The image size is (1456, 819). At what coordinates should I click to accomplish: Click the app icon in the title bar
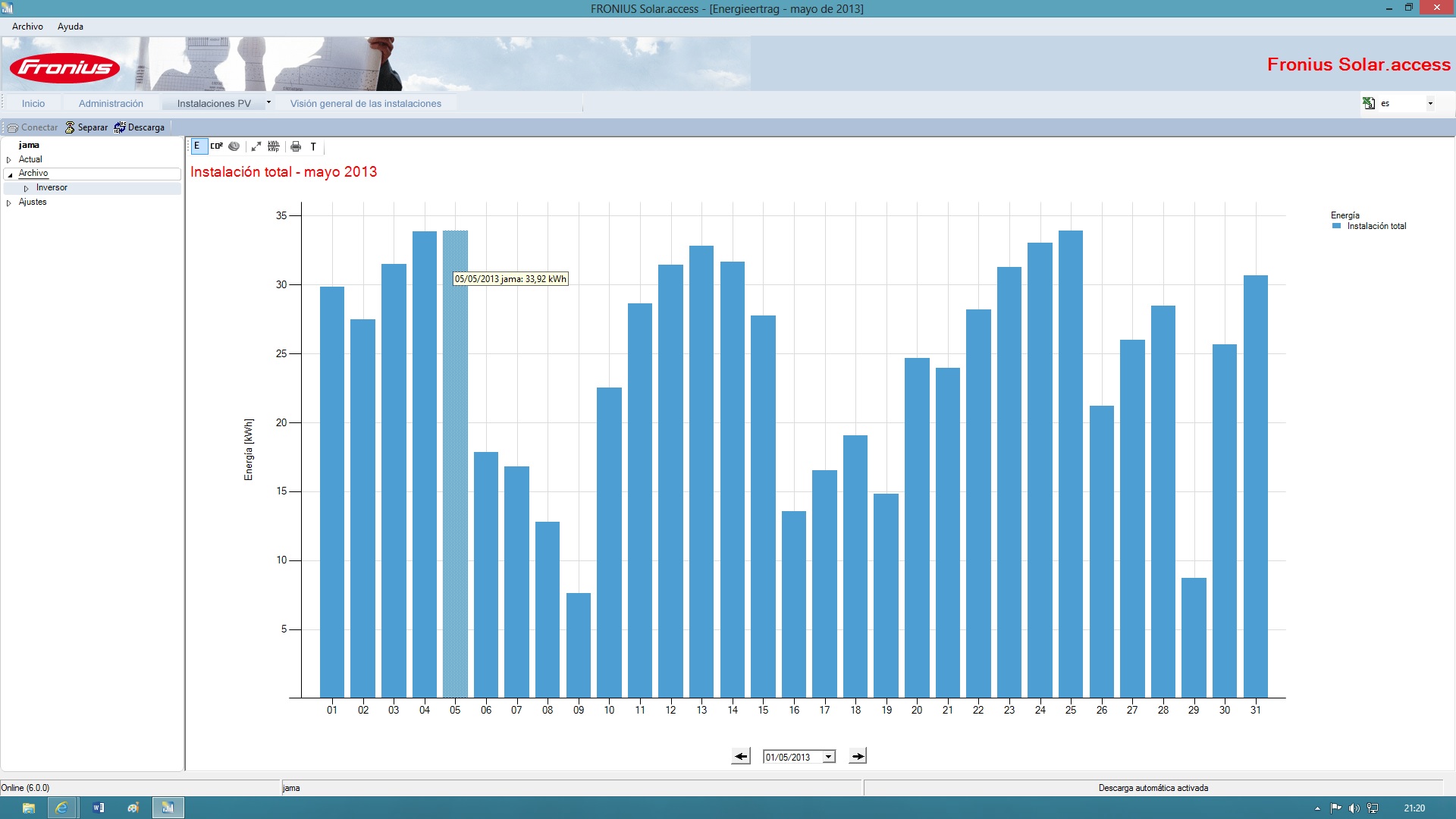click(8, 8)
